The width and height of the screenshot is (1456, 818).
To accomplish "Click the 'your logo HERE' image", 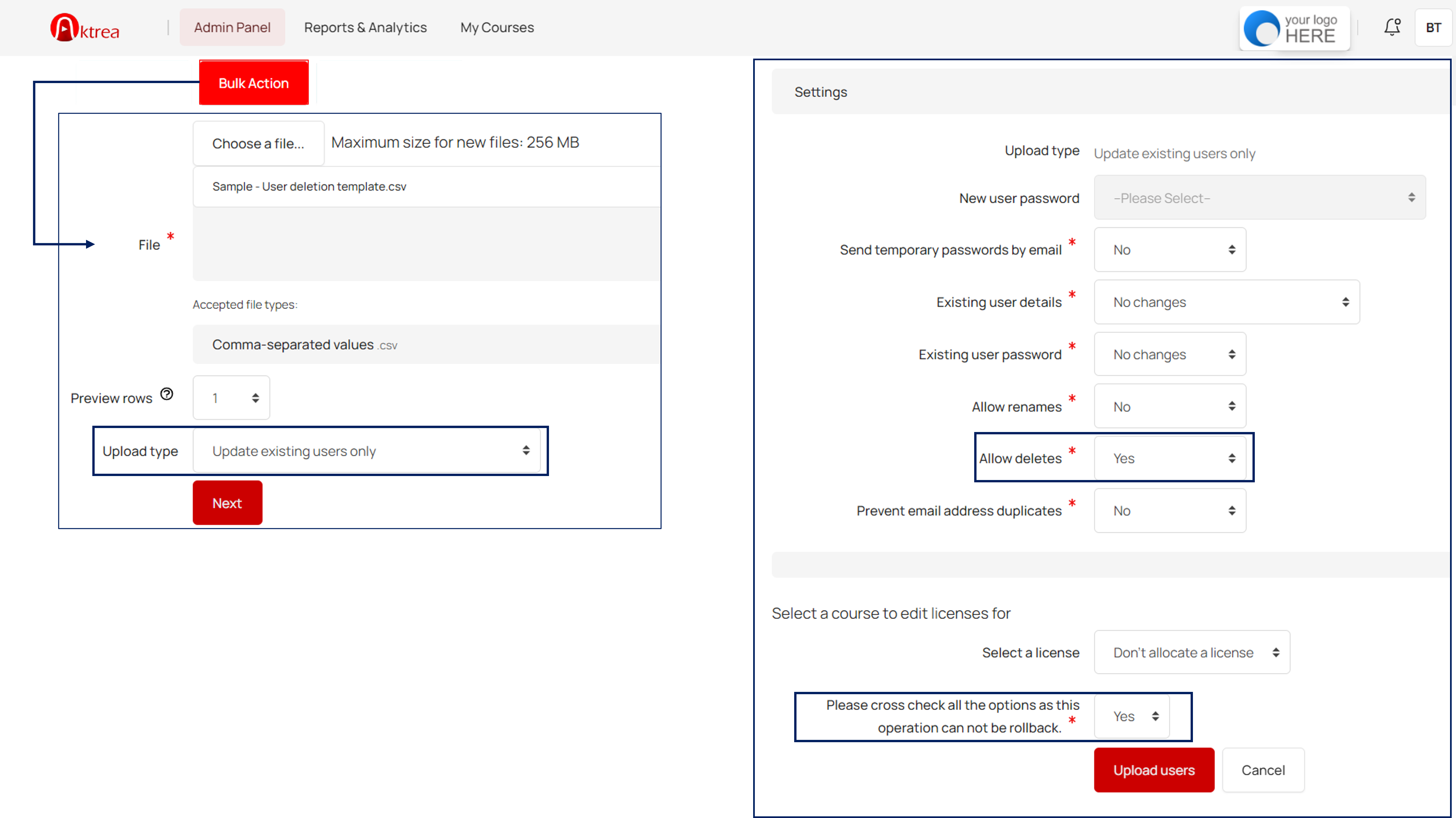I will tap(1294, 28).
